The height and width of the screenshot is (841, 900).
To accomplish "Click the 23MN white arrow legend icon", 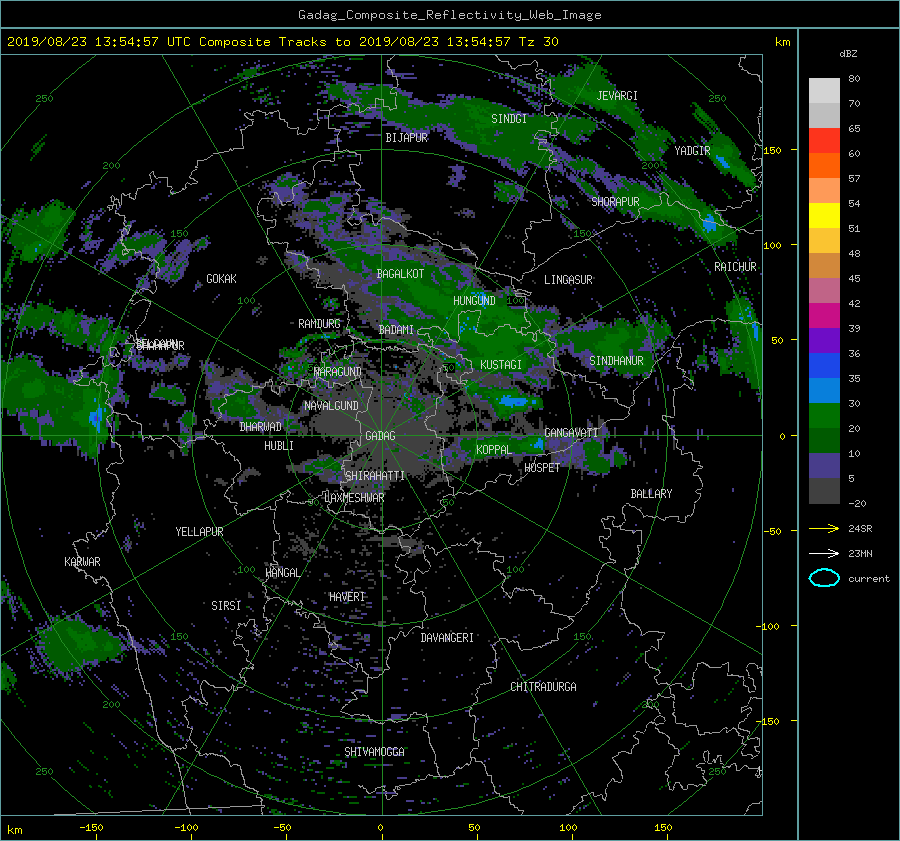I will tap(824, 553).
